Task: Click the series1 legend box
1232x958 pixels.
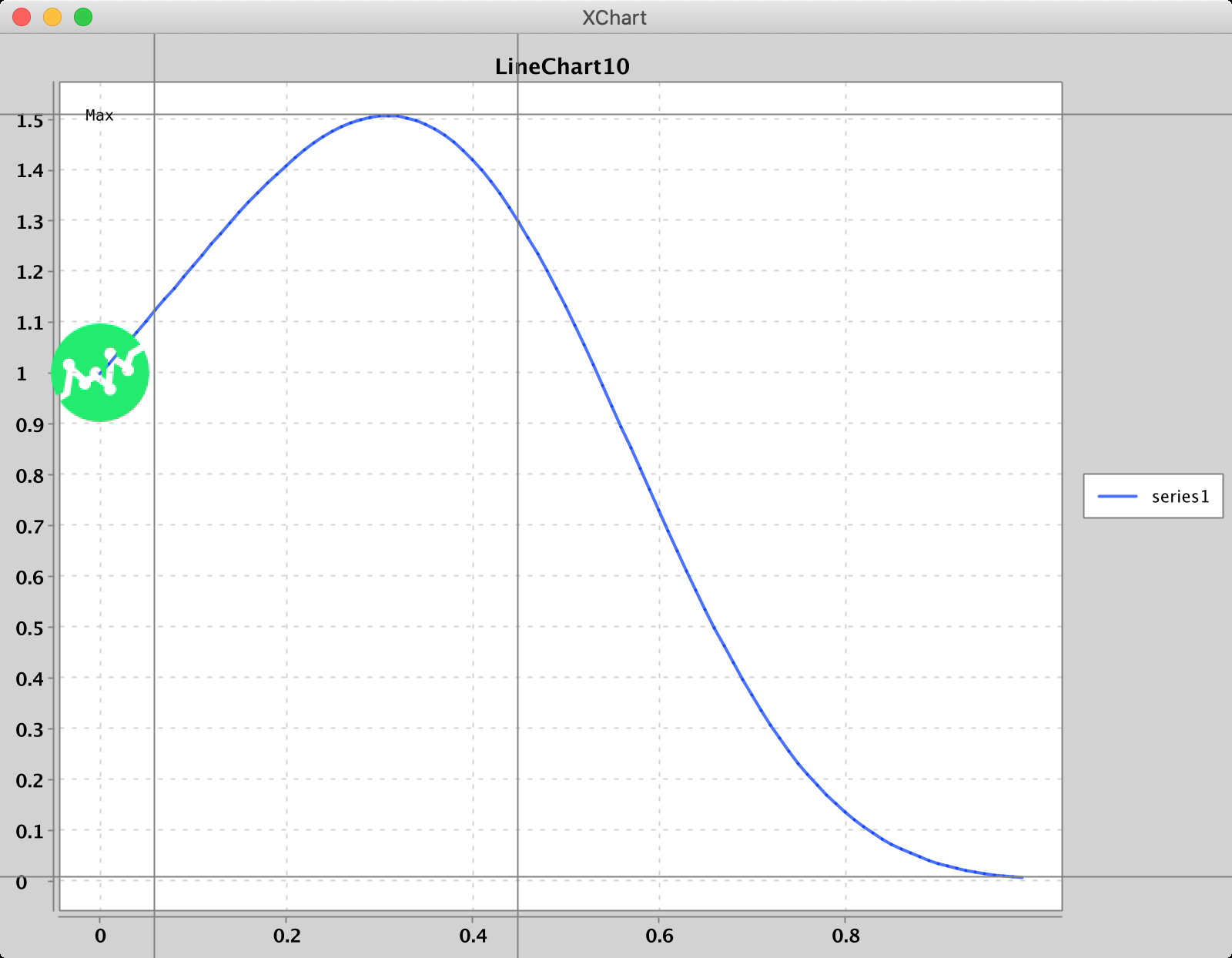Action: pos(1153,496)
